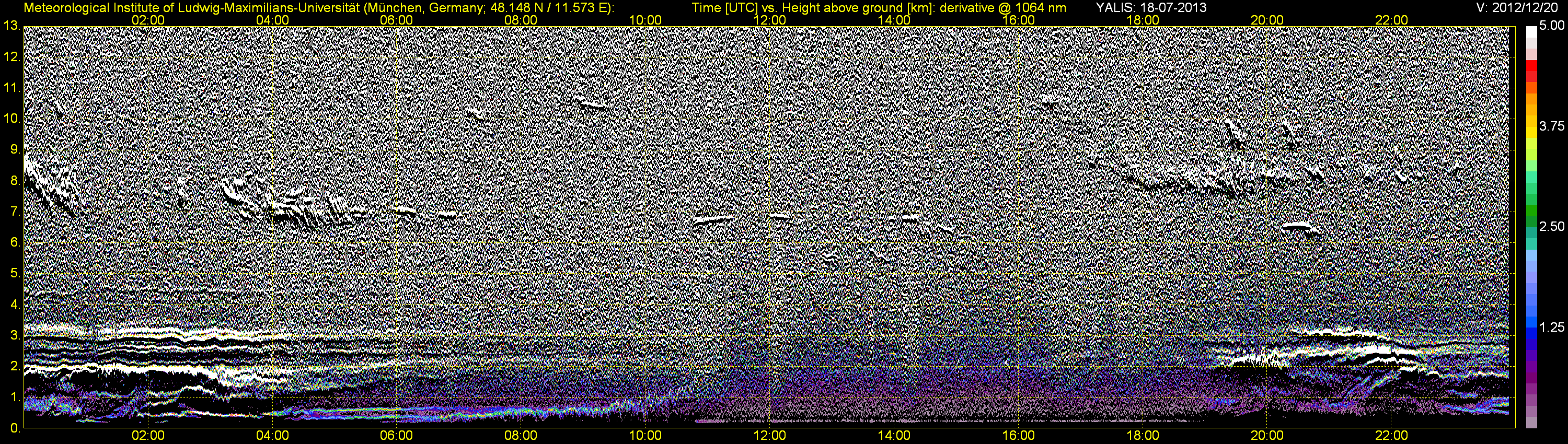Screen dimensions: 1568x444
Task: Click the red section of the colorbar
Action: (1531, 71)
